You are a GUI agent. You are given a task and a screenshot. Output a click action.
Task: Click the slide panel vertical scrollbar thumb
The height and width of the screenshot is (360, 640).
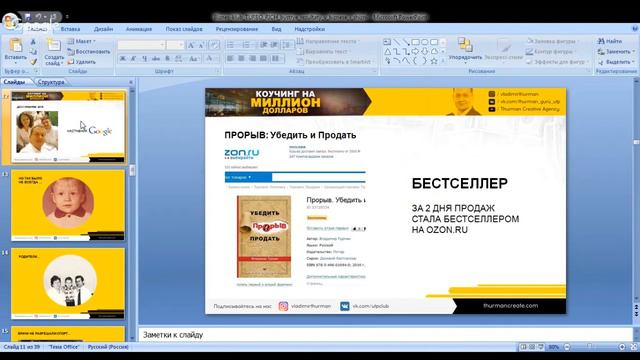pos(132,171)
